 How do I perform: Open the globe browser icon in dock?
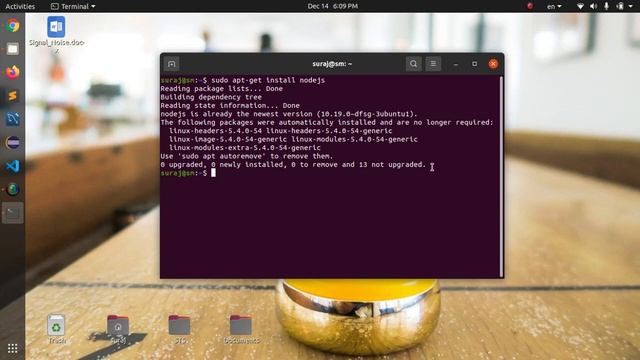pyautogui.click(x=13, y=189)
